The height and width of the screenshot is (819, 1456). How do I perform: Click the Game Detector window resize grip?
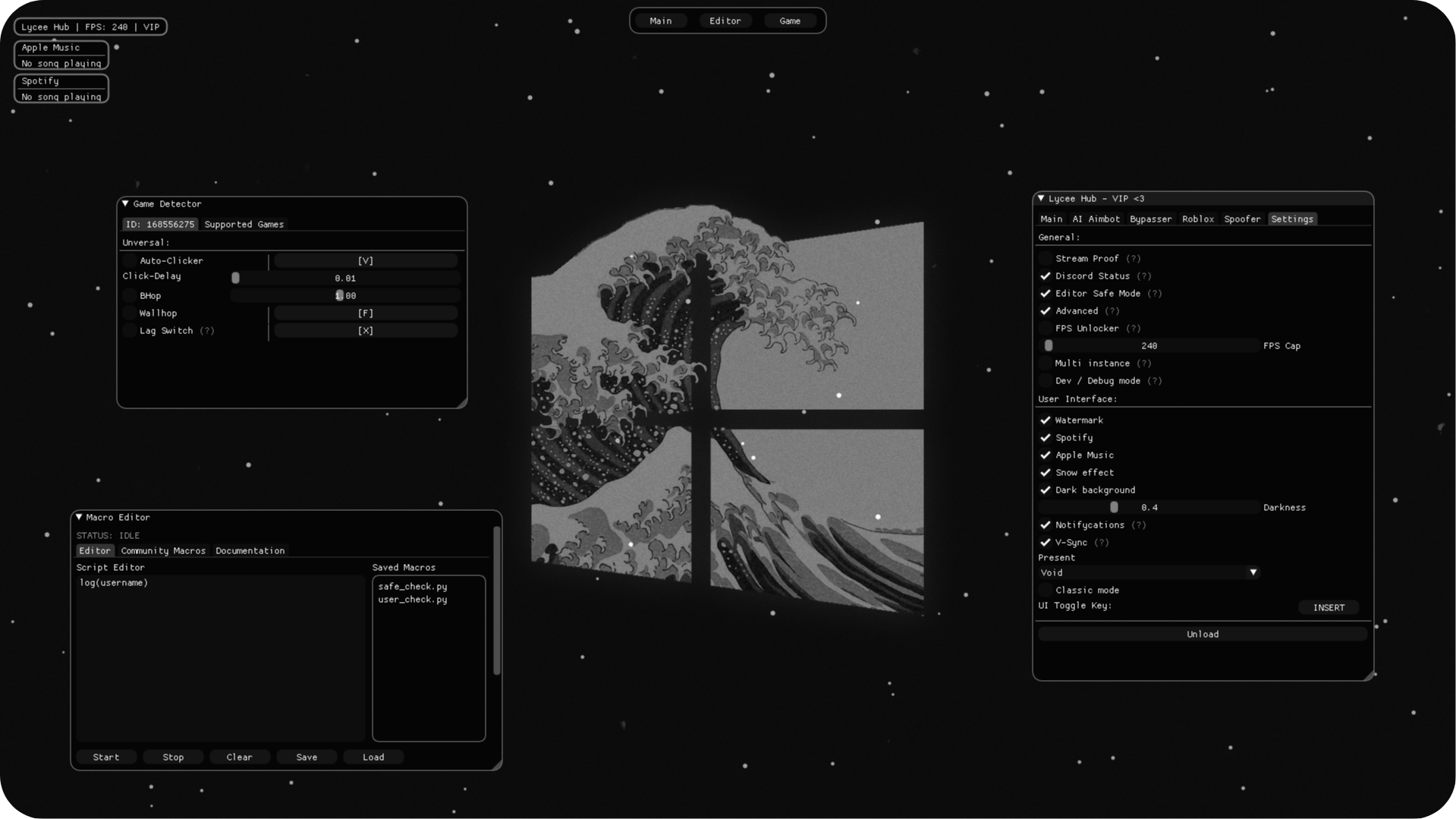point(461,403)
